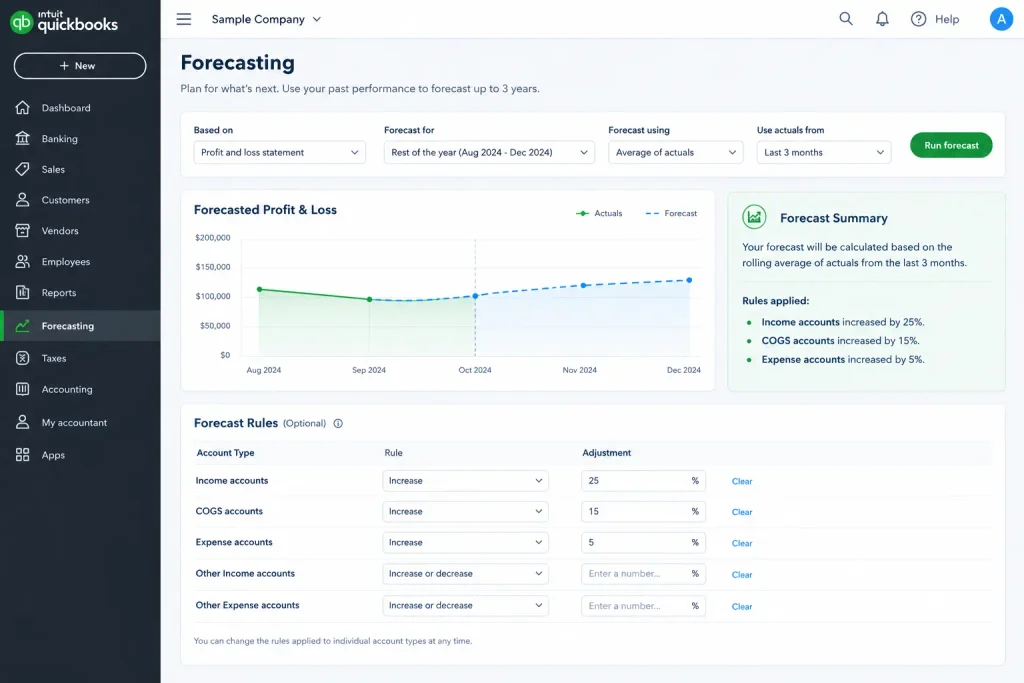Open the Based on dropdown
This screenshot has width=1024, height=683.
point(280,152)
